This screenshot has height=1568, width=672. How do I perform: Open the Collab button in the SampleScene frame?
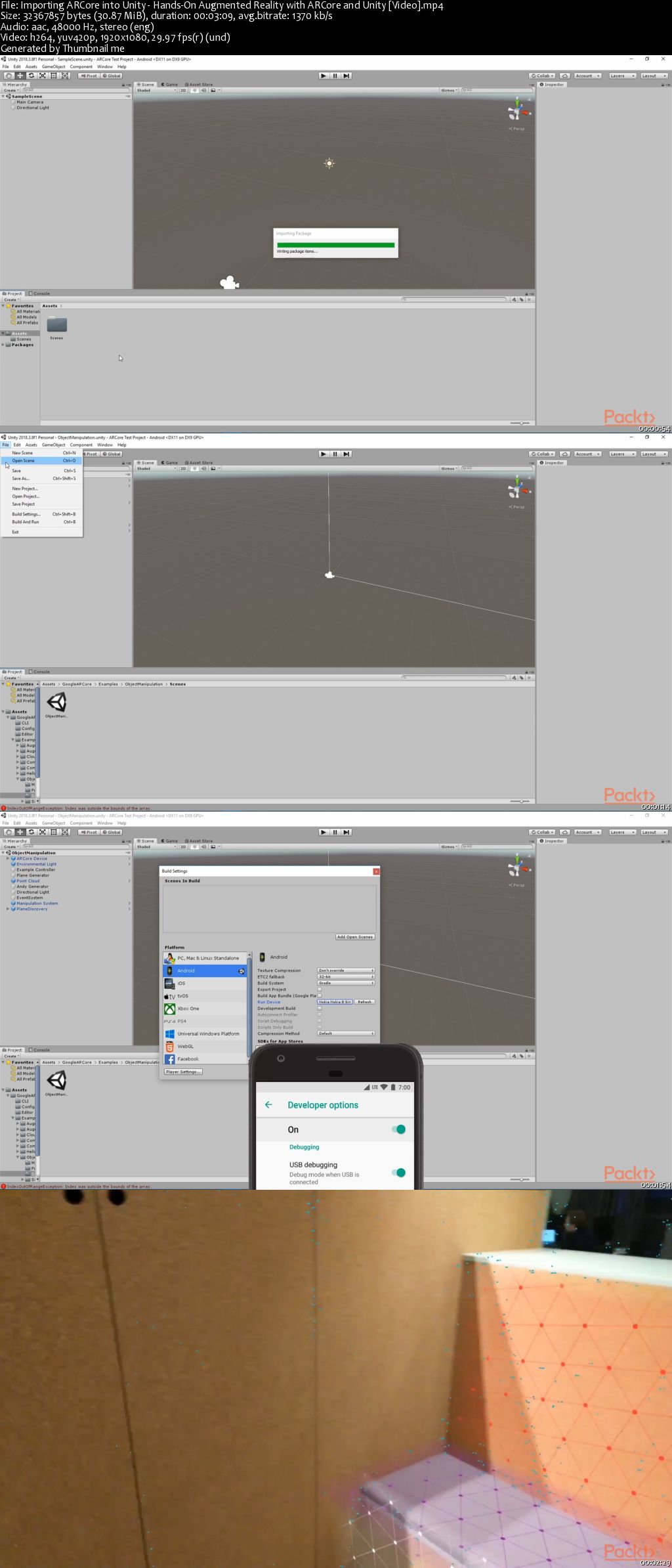[x=543, y=76]
